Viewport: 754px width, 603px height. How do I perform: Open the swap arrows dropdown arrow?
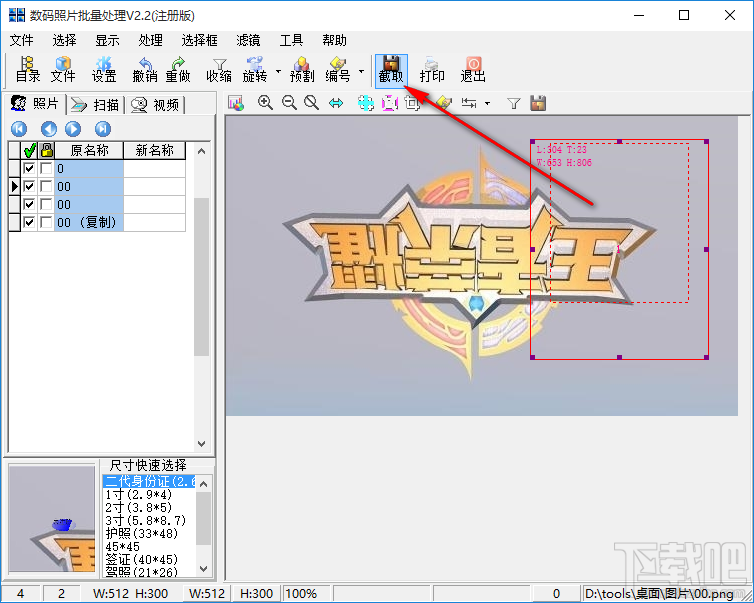click(487, 103)
